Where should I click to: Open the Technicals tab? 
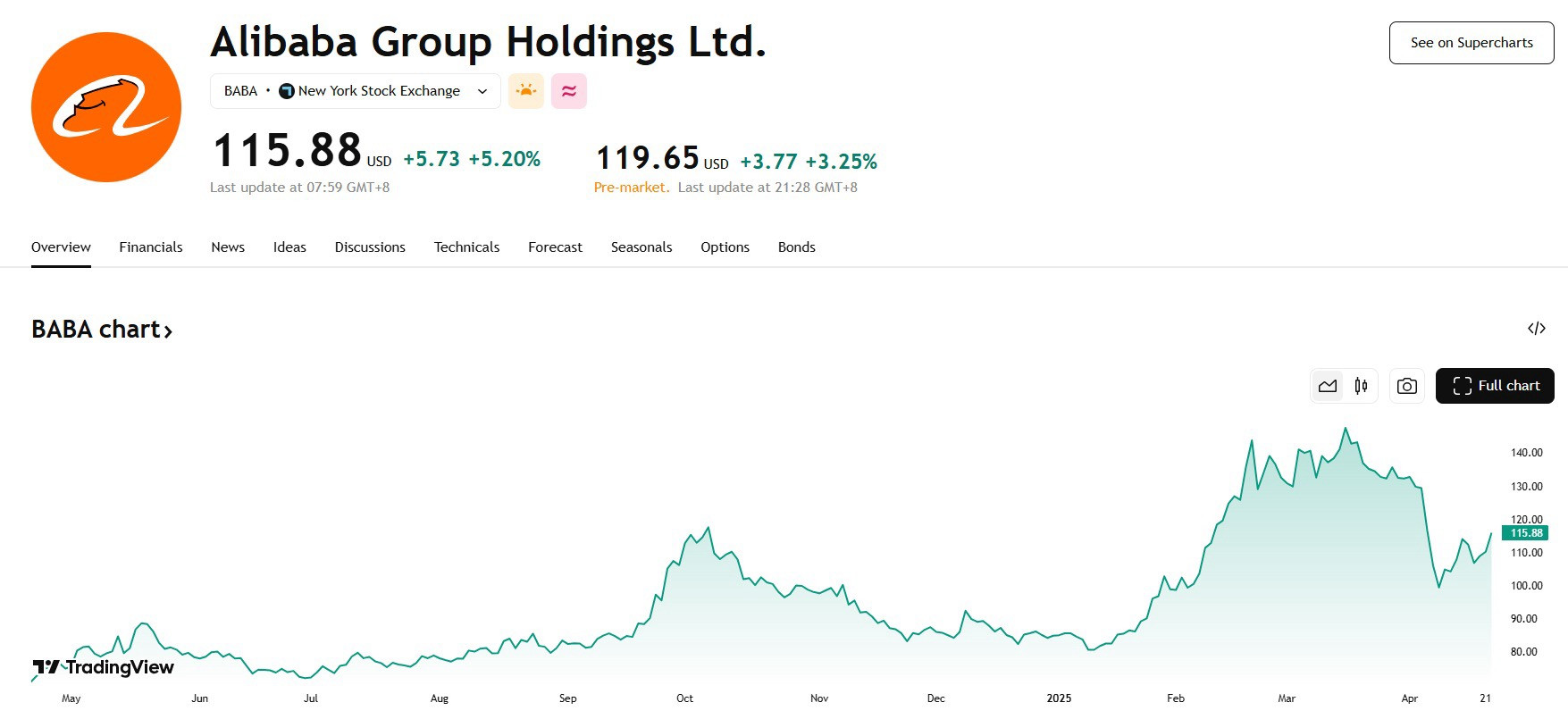pos(466,247)
